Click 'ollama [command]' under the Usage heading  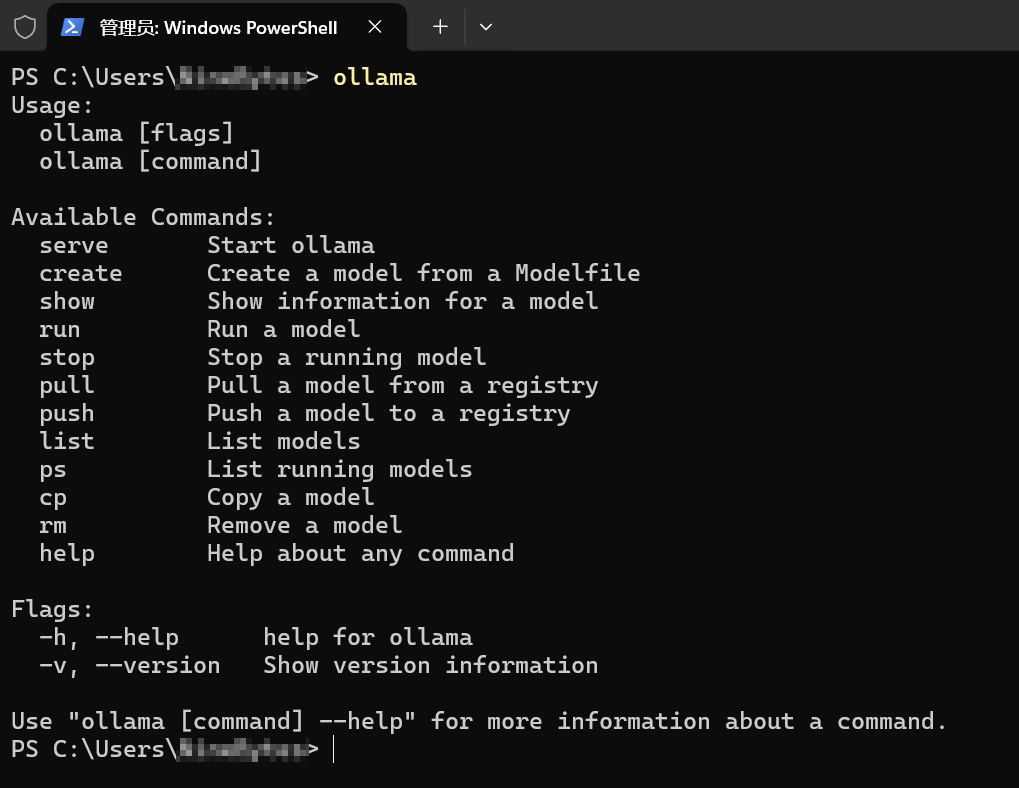tap(150, 161)
